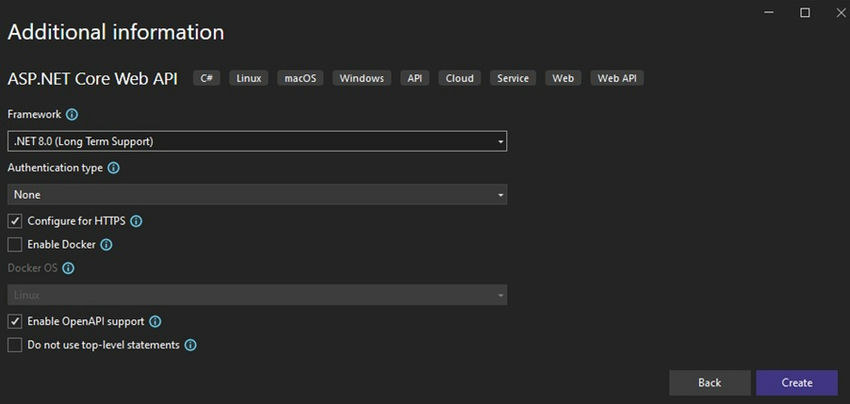
Task: Click the info icon beside Enable OpenAPI support
Action: point(155,322)
